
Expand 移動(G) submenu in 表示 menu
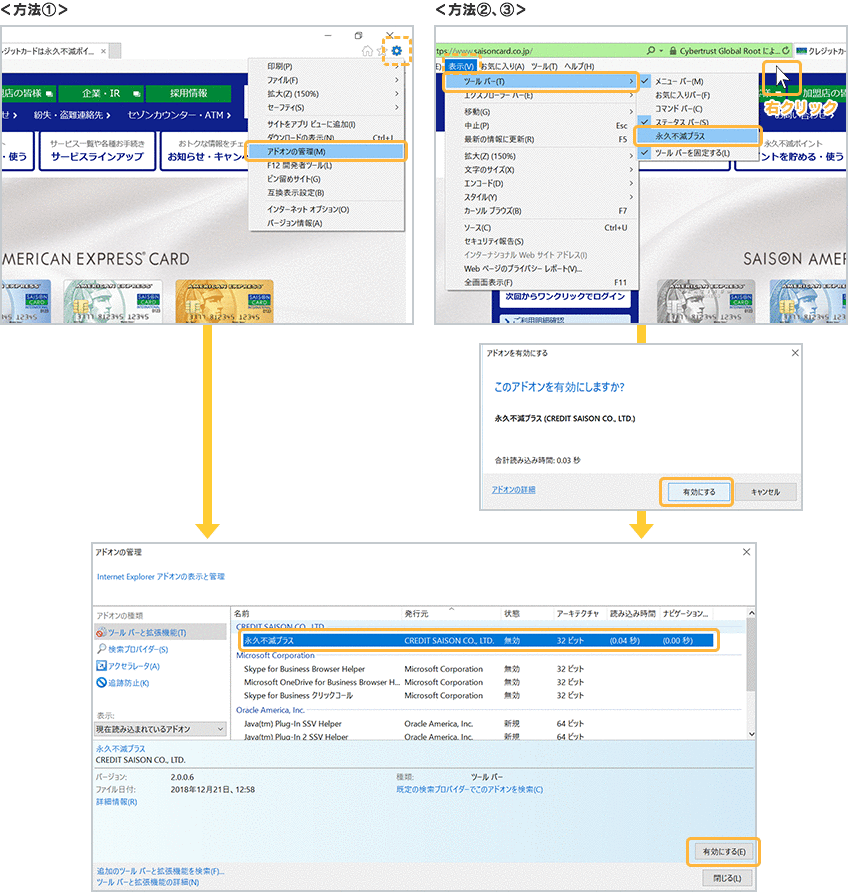point(541,112)
